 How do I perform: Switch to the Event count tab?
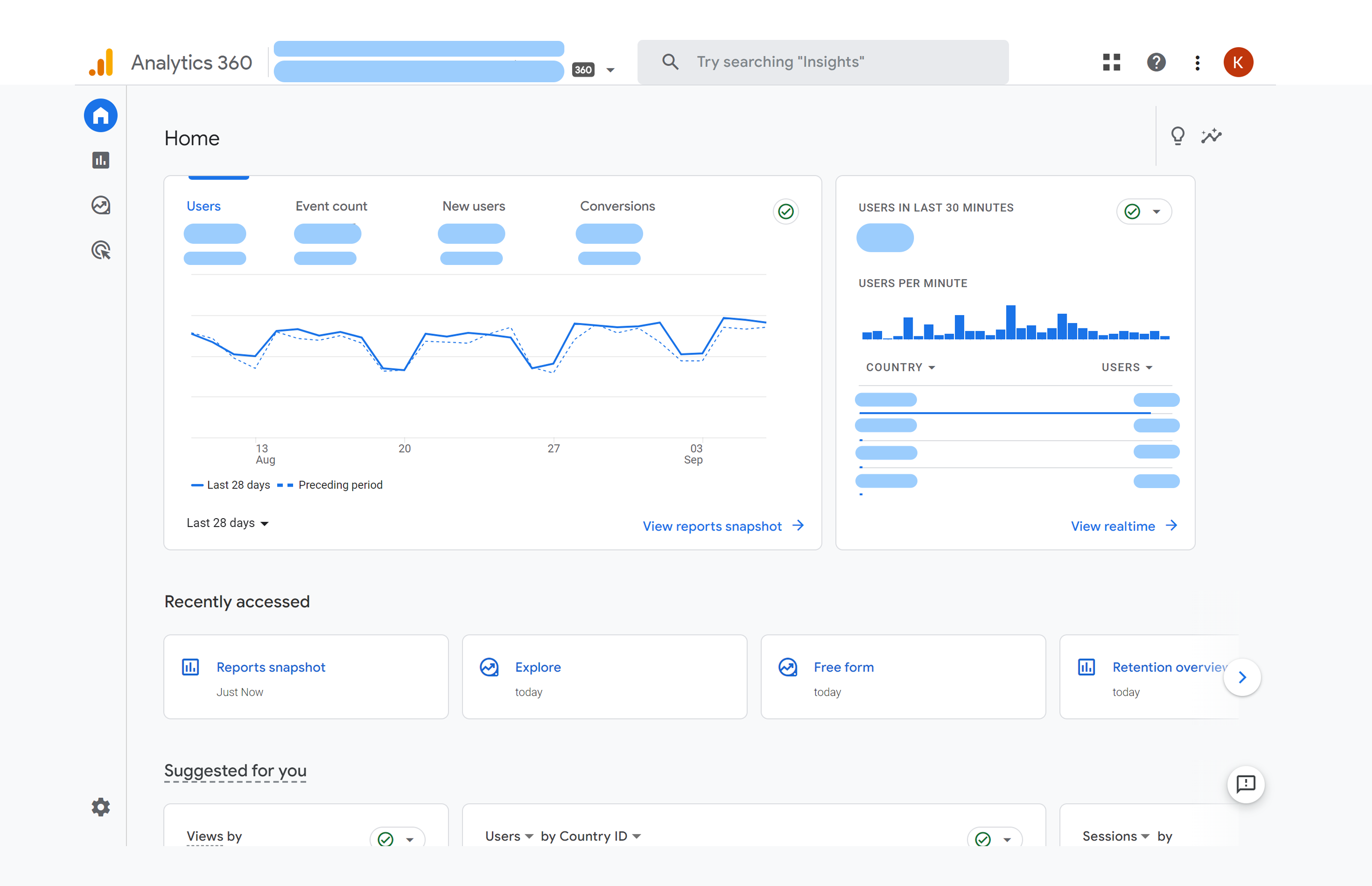[x=331, y=206]
